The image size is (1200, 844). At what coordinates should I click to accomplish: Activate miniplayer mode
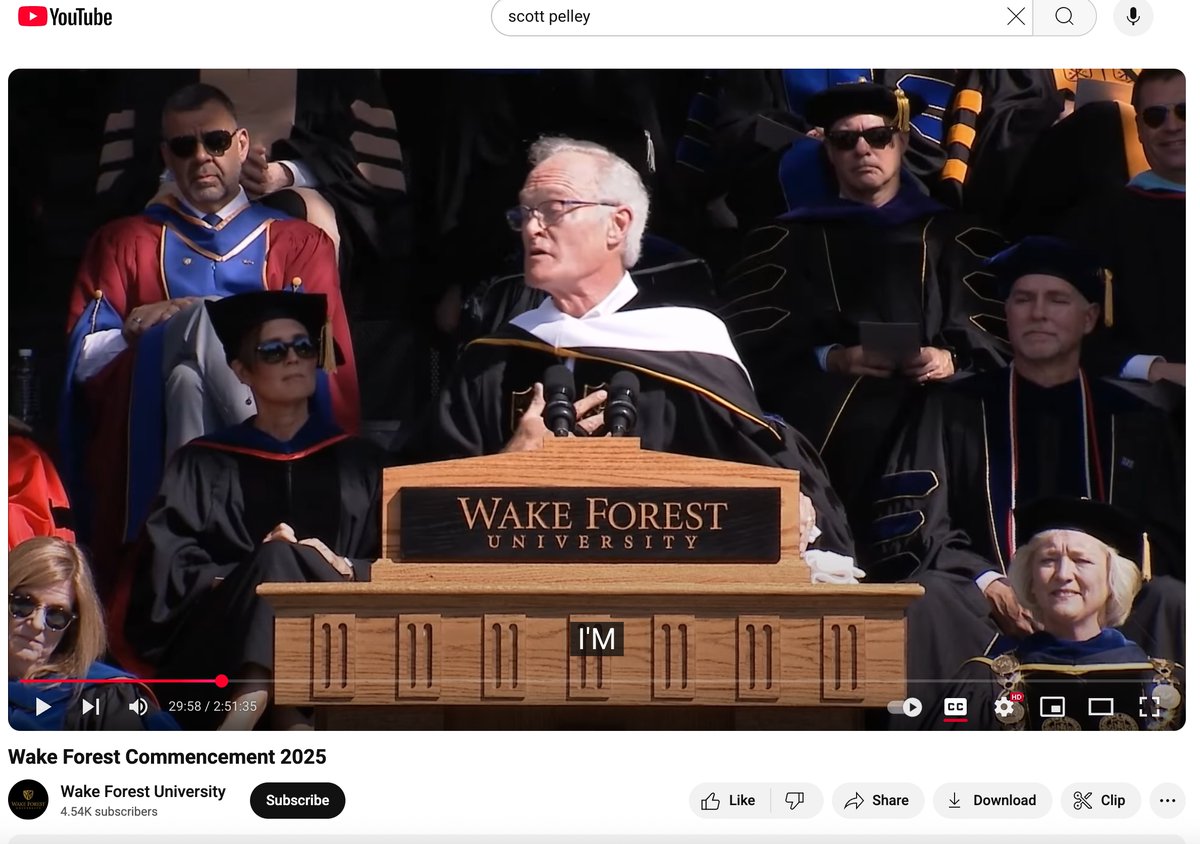pyautogui.click(x=1052, y=707)
